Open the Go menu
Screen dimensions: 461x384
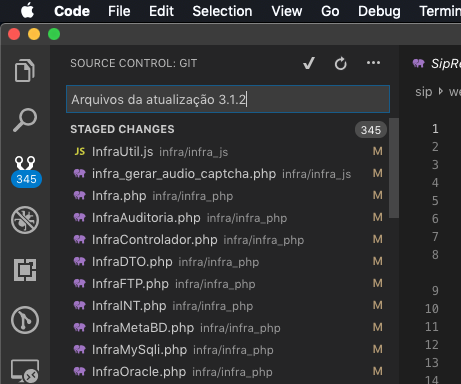[x=330, y=11]
